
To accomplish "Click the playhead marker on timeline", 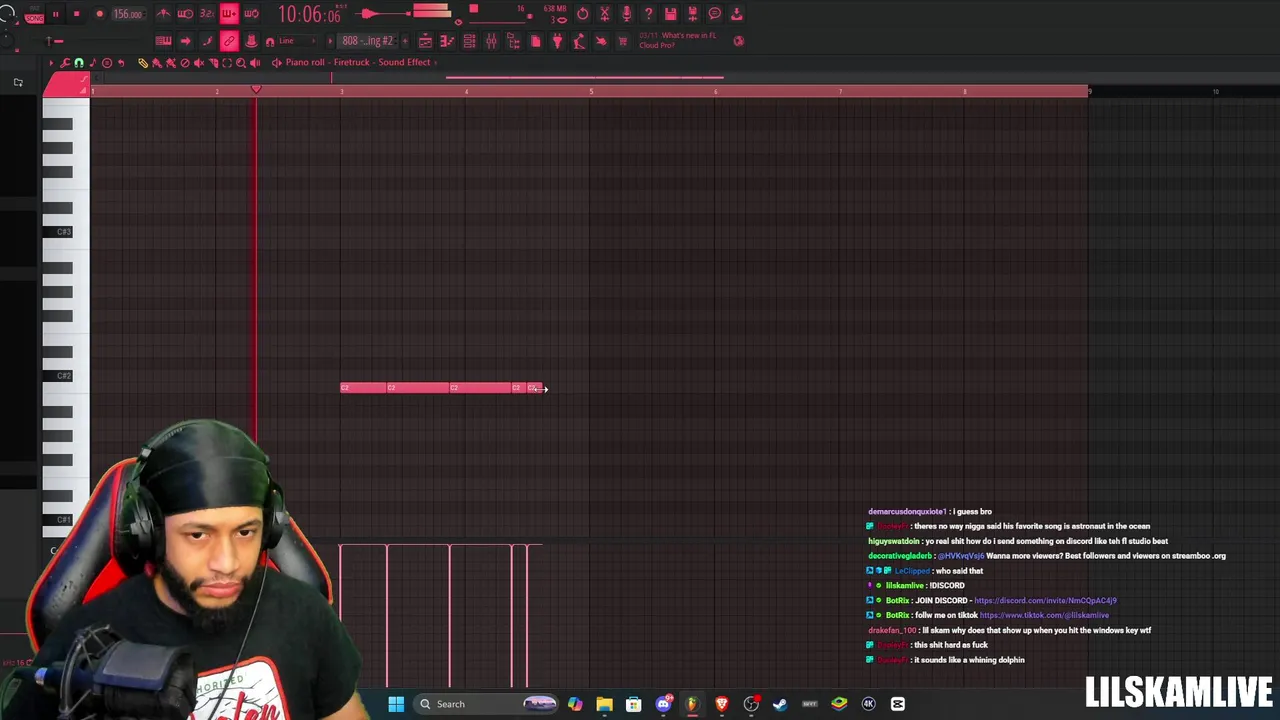I will [x=256, y=90].
